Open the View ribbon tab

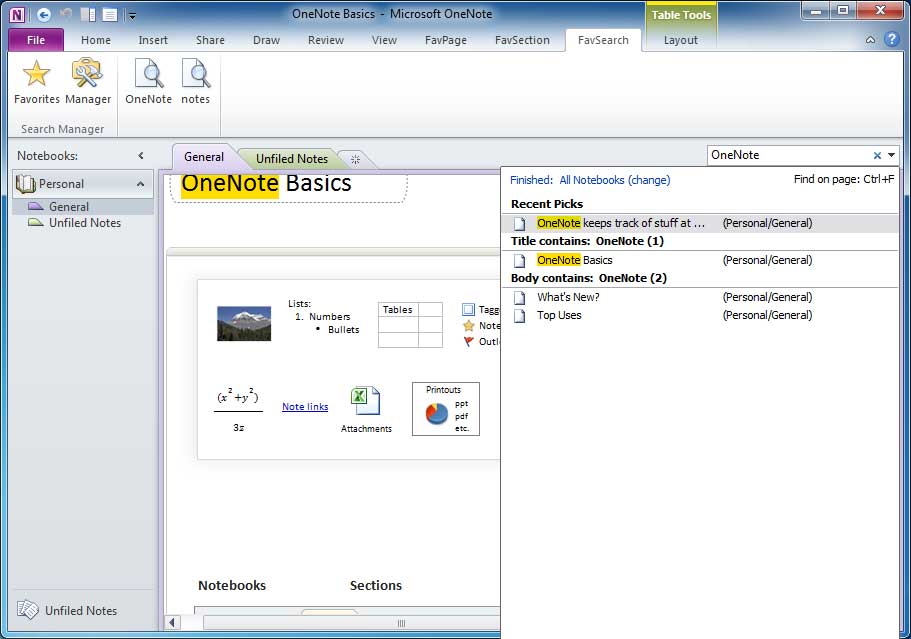(x=384, y=40)
